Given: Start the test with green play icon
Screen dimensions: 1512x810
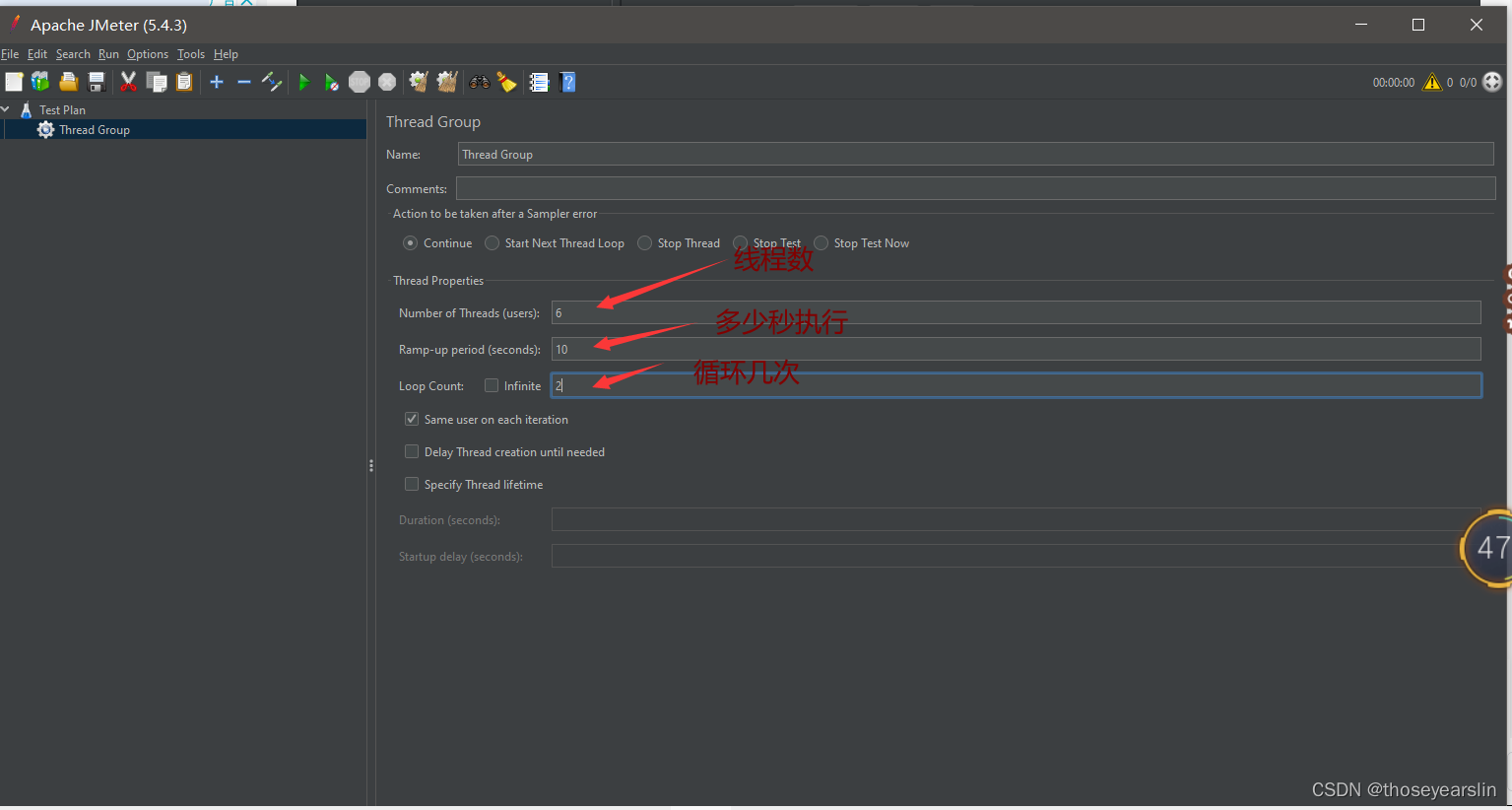Looking at the screenshot, I should pos(304,82).
